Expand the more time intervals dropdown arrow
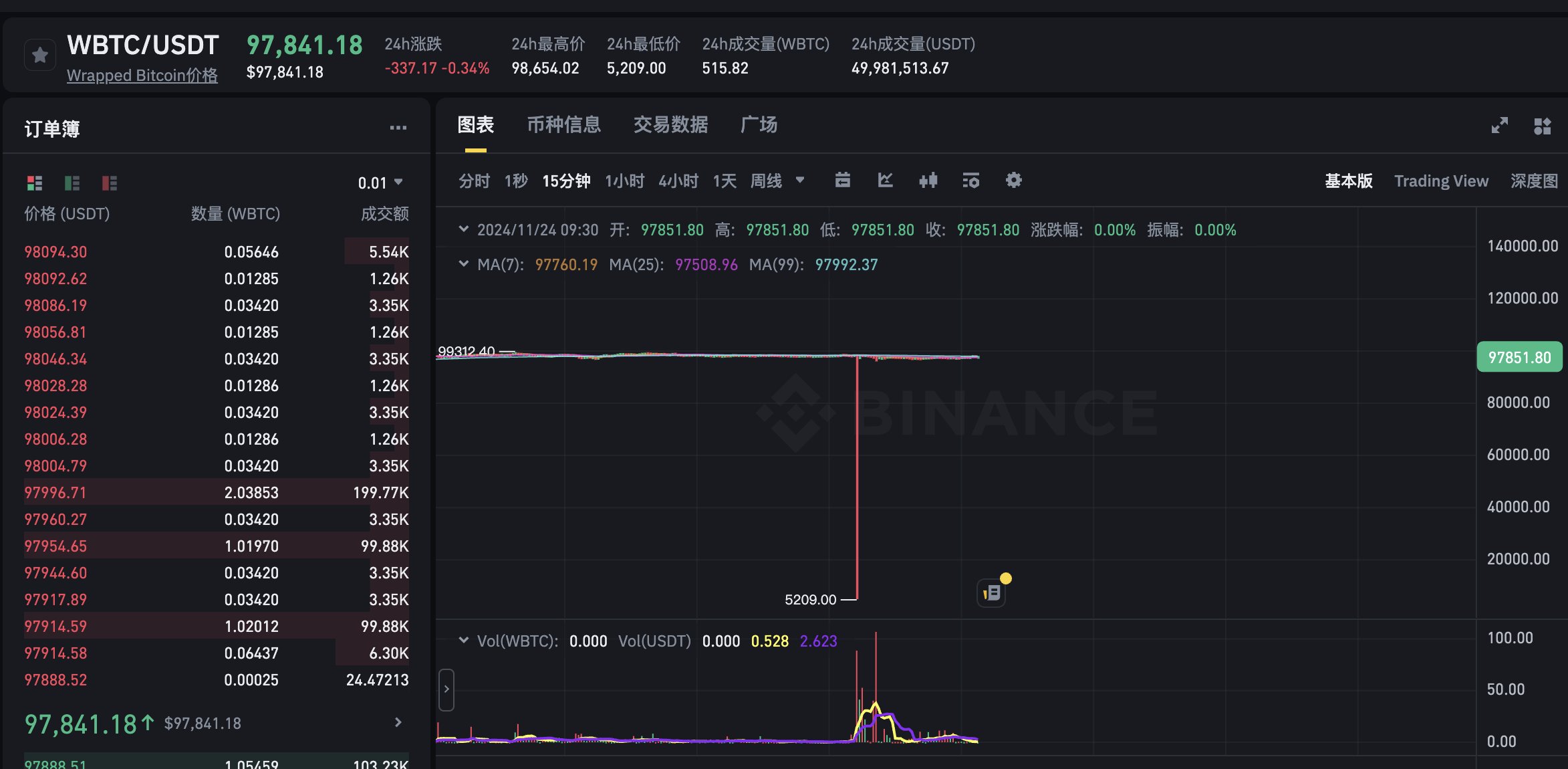 pyautogui.click(x=800, y=180)
